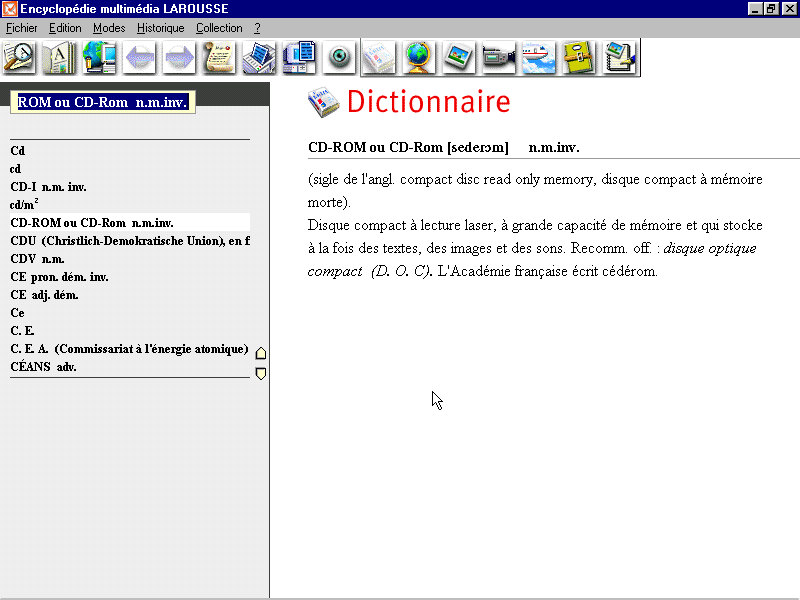The height and width of the screenshot is (600, 800).
Task: Open the Modes menu
Action: click(109, 28)
